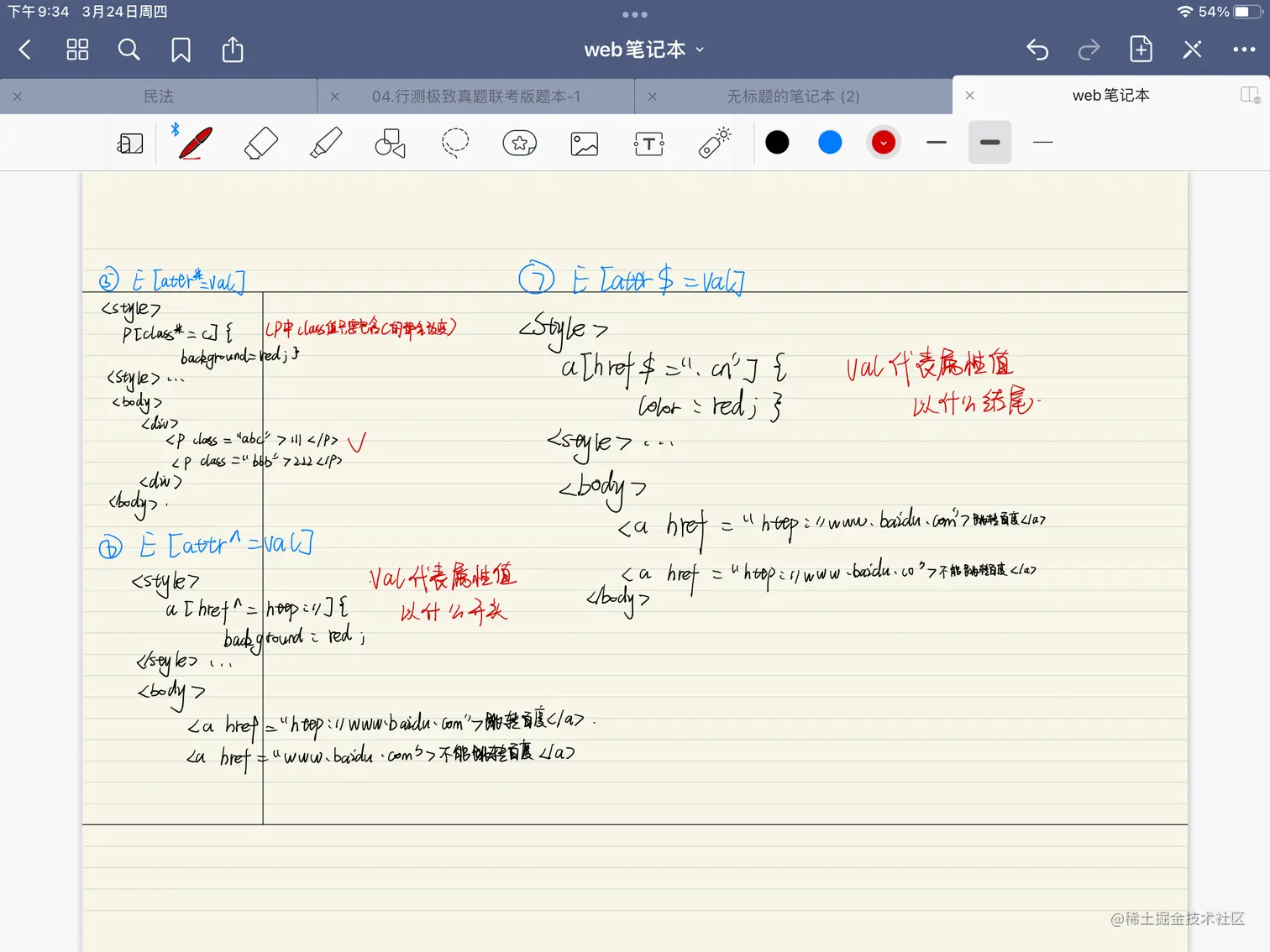This screenshot has height=952, width=1270.
Task: Select the image insert tool
Action: (585, 144)
